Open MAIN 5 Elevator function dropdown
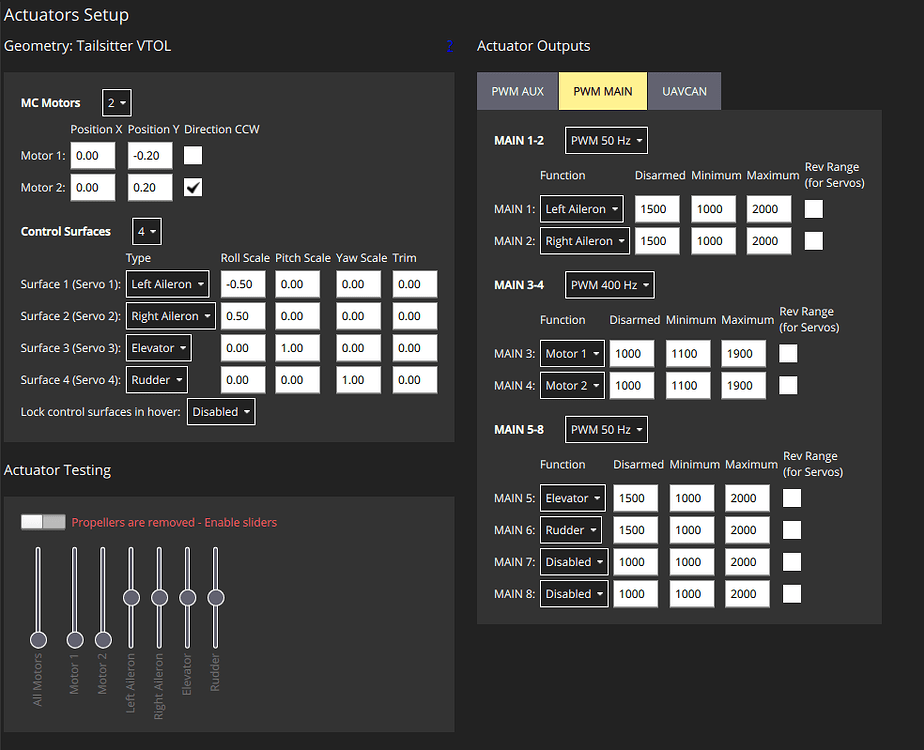 pos(573,498)
